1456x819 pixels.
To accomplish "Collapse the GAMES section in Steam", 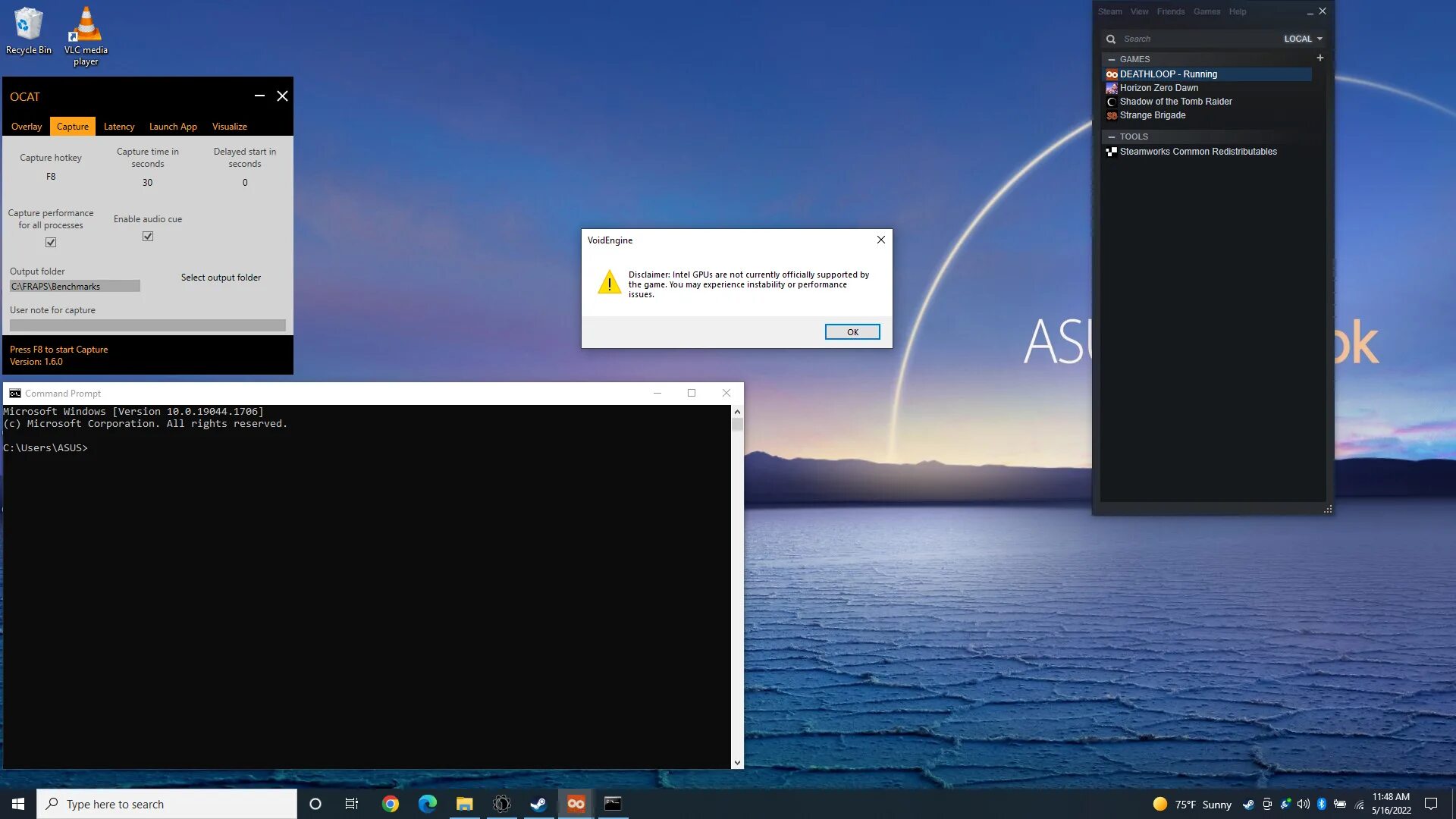I will pos(1112,59).
